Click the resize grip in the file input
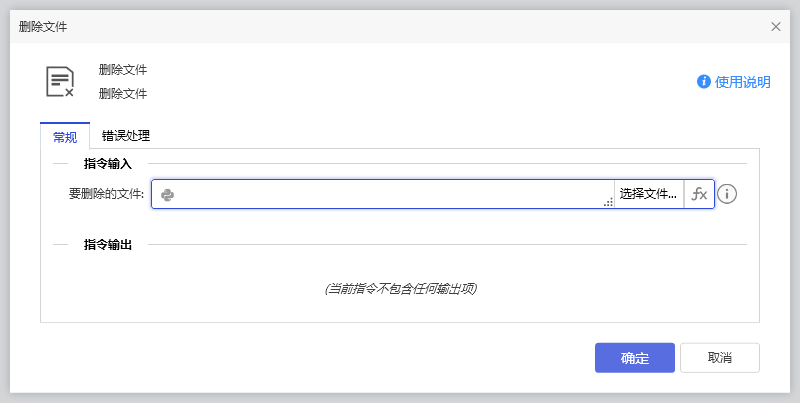800x403 pixels. pos(608,203)
